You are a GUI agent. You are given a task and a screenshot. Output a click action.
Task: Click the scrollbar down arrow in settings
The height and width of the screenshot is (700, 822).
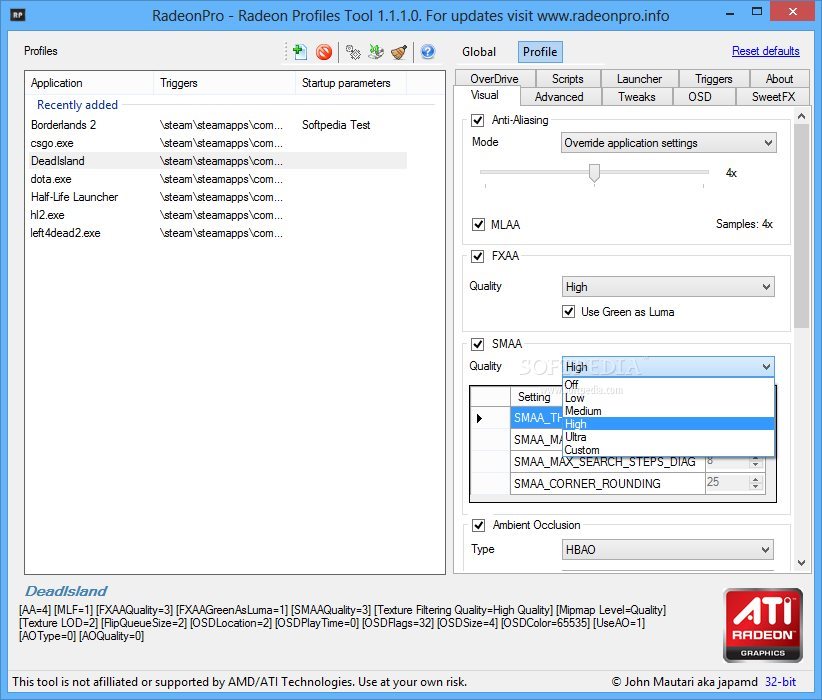pyautogui.click(x=801, y=563)
